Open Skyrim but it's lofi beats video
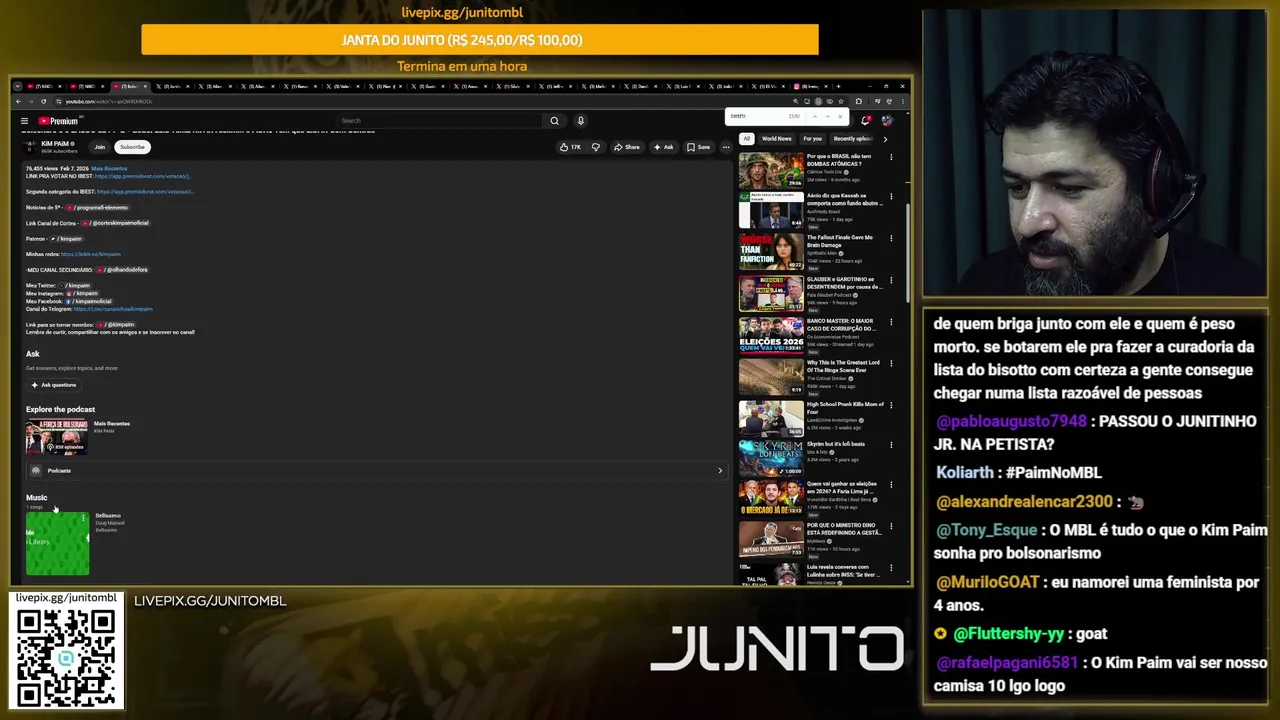The width and height of the screenshot is (1280, 720). [x=836, y=444]
